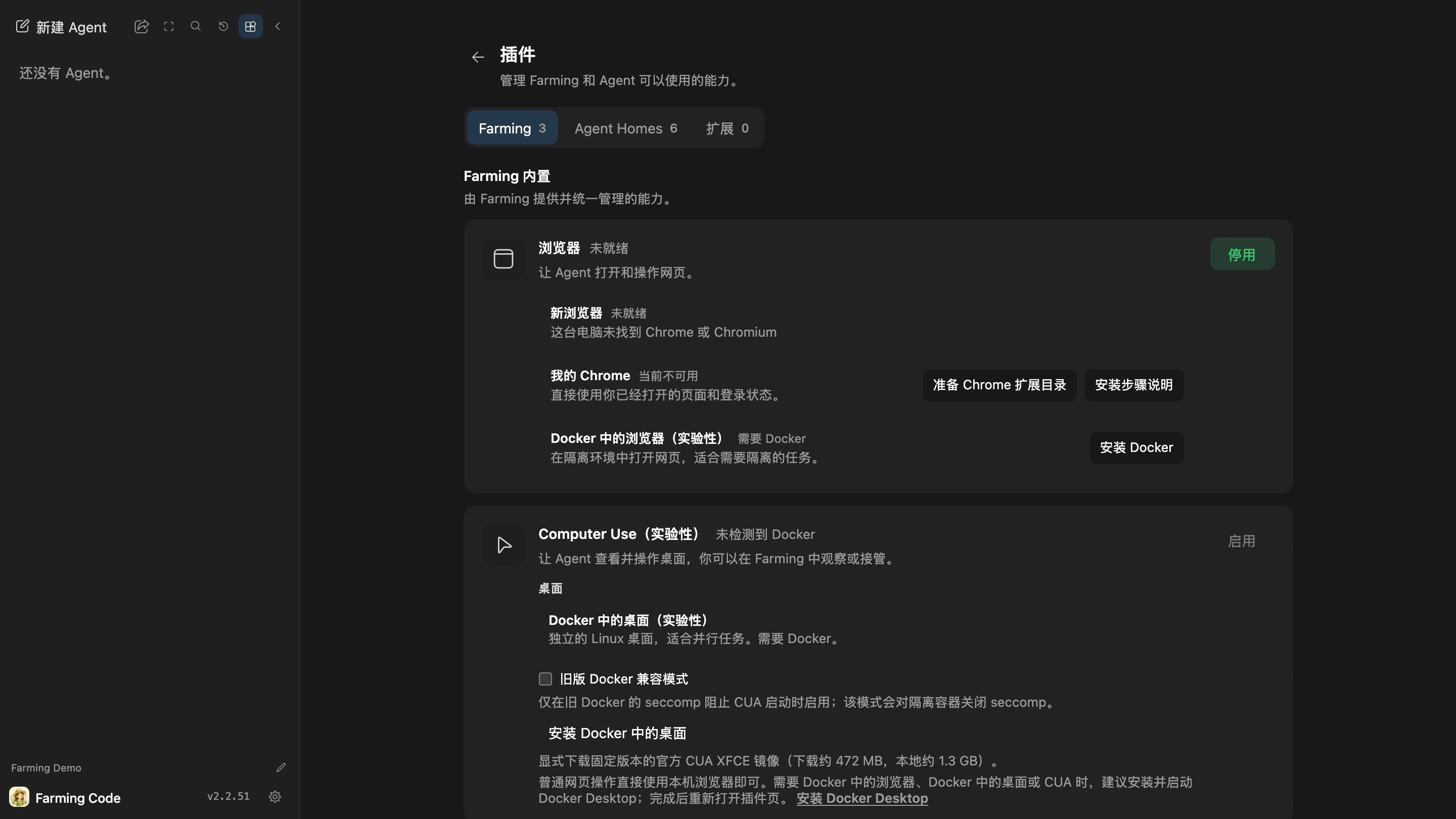Click the 当前不可用 status label
The image size is (1456, 819).
[668, 377]
